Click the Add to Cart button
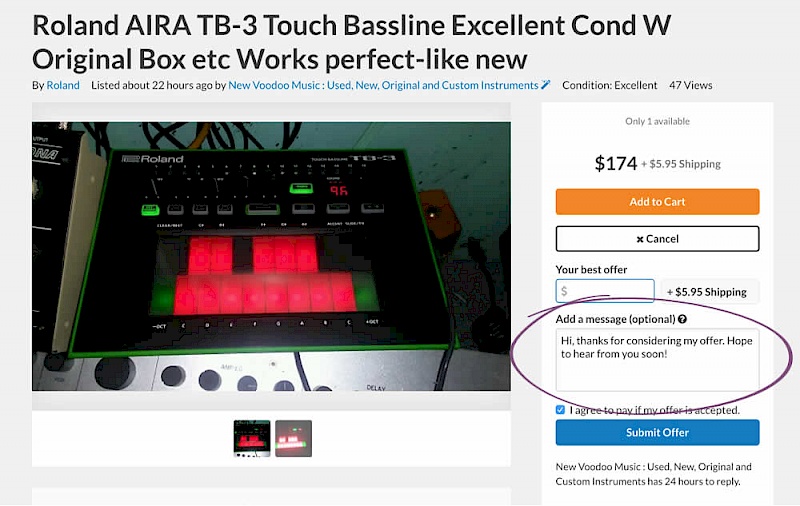Image resolution: width=800 pixels, height=506 pixels. (x=657, y=201)
